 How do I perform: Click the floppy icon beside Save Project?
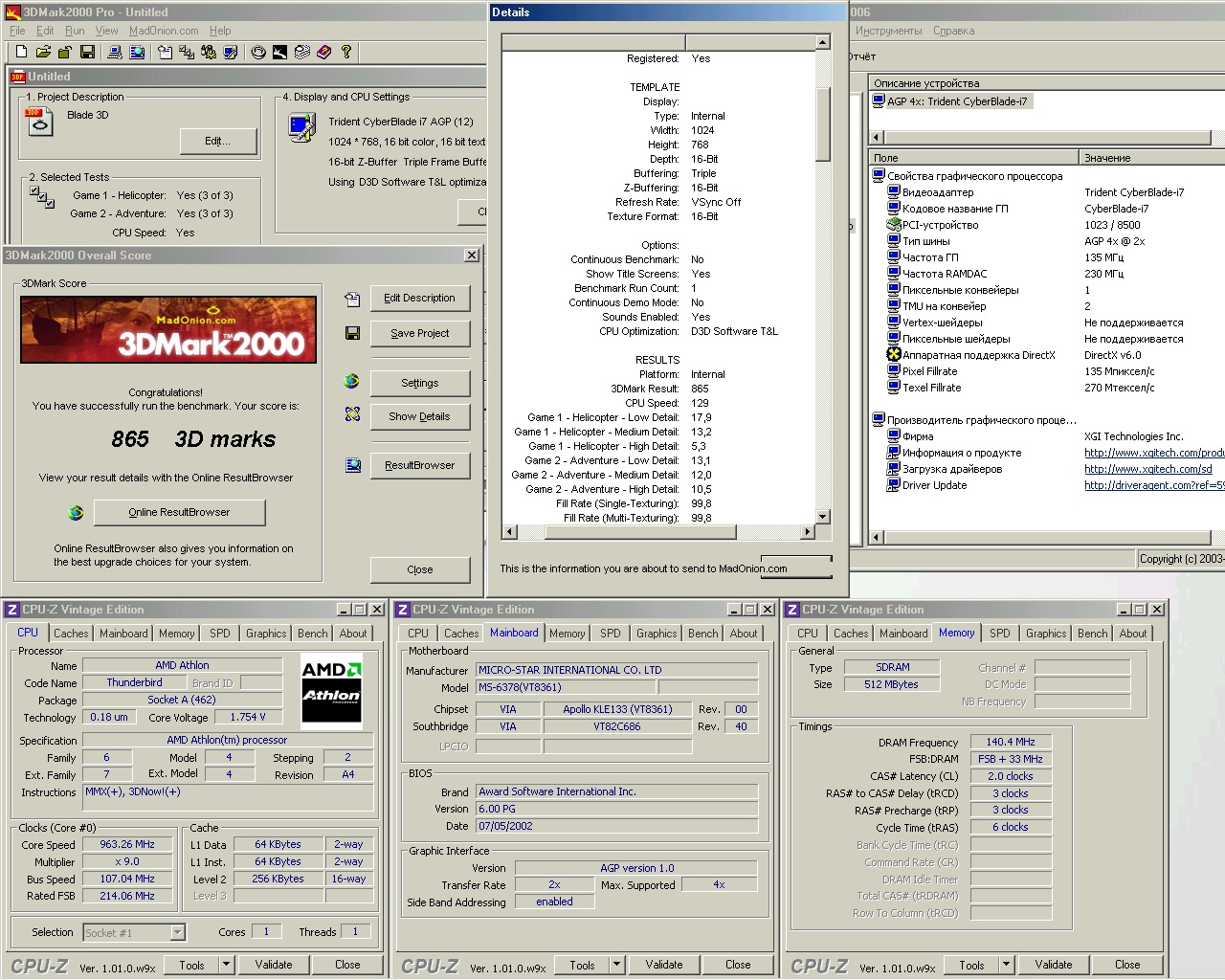pos(352,333)
